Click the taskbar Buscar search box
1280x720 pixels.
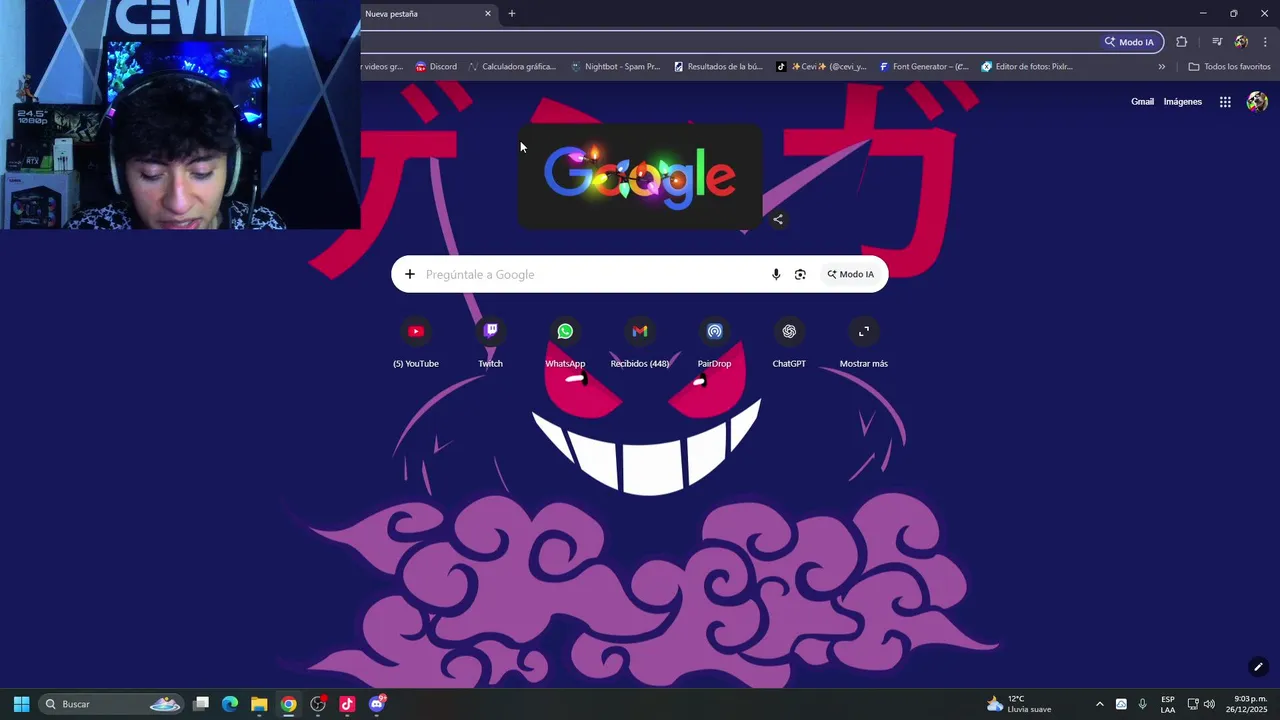pyautogui.click(x=112, y=704)
